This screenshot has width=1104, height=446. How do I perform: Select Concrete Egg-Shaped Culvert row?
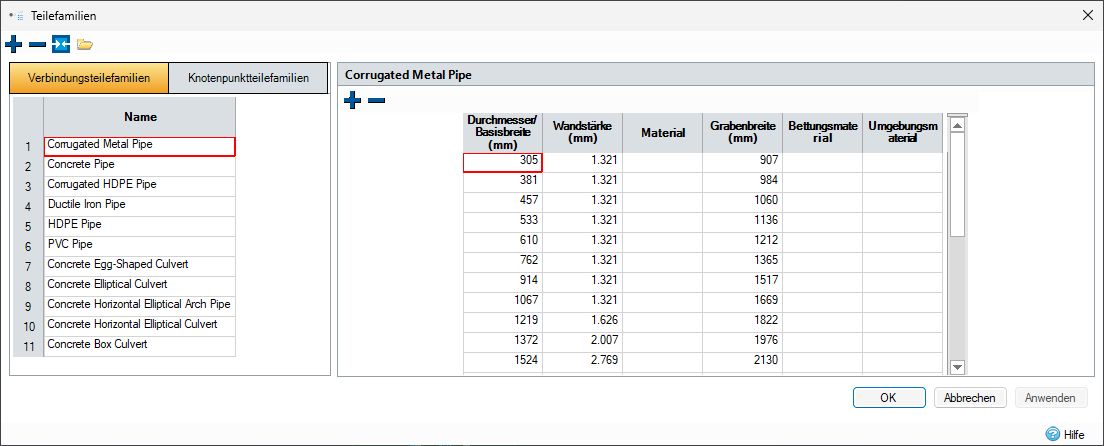click(139, 266)
